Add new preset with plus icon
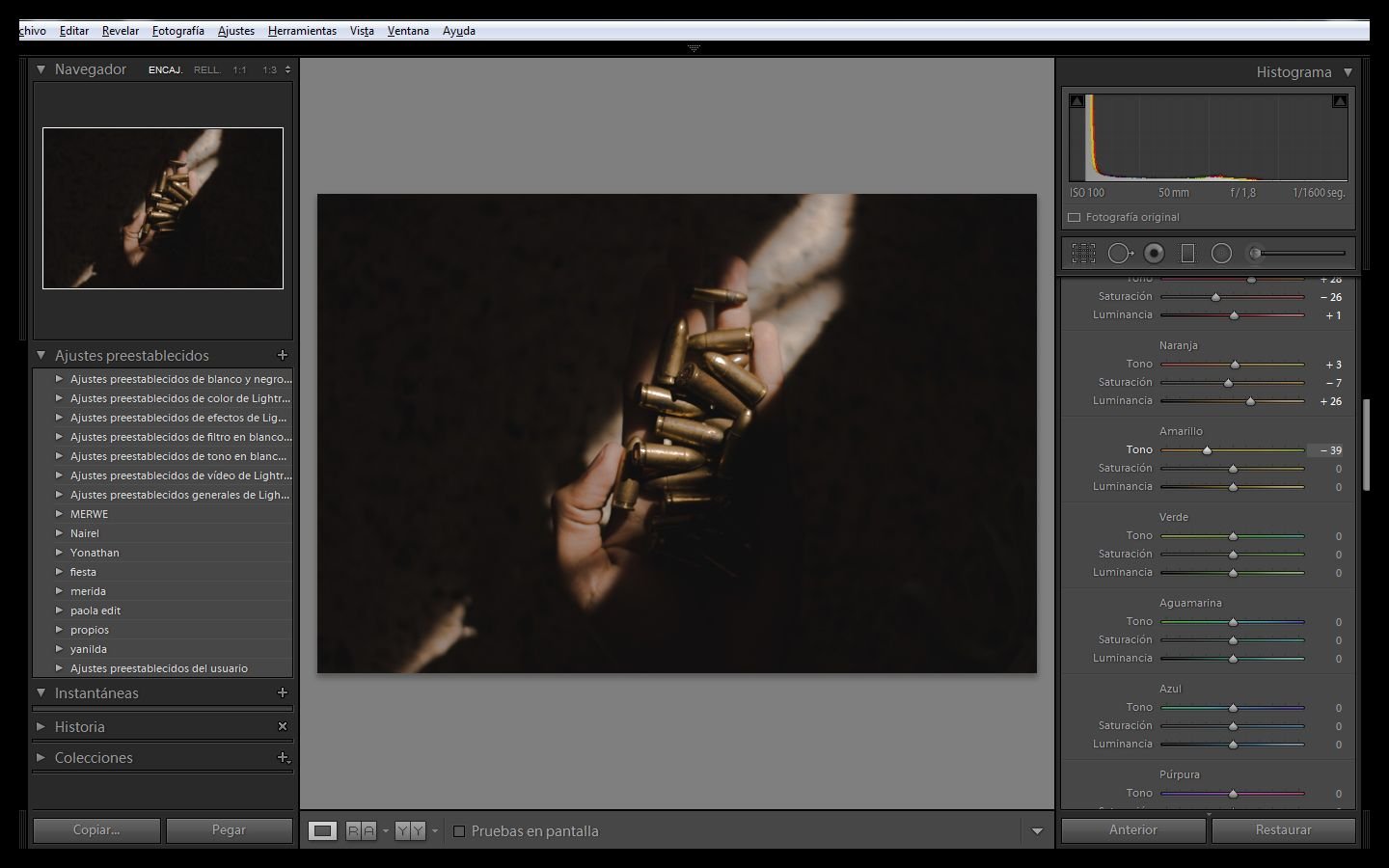This screenshot has height=868, width=1389. pyautogui.click(x=283, y=355)
